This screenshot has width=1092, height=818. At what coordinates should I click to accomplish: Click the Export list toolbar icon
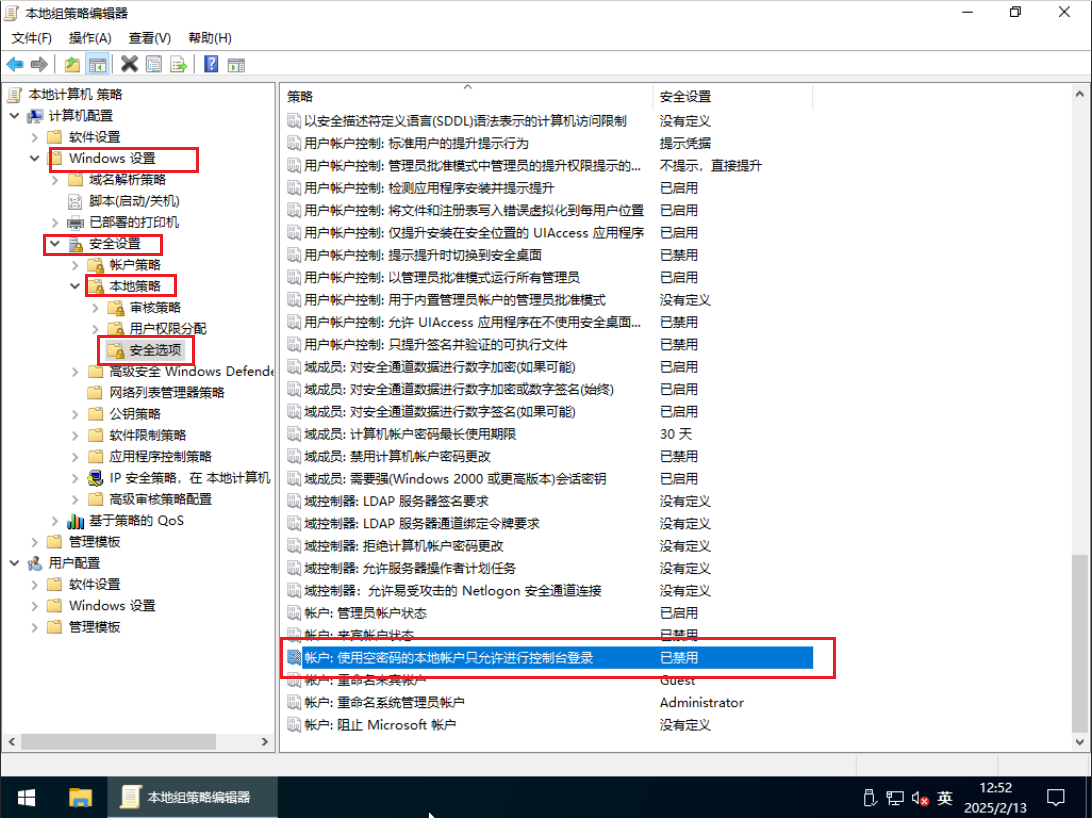tap(179, 65)
